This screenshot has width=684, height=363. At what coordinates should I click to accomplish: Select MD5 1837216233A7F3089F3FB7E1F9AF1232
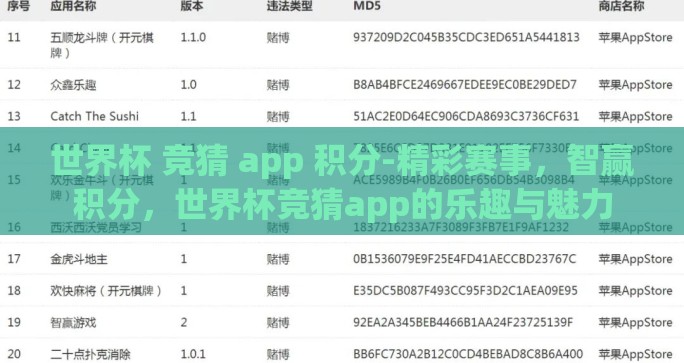click(x=461, y=227)
